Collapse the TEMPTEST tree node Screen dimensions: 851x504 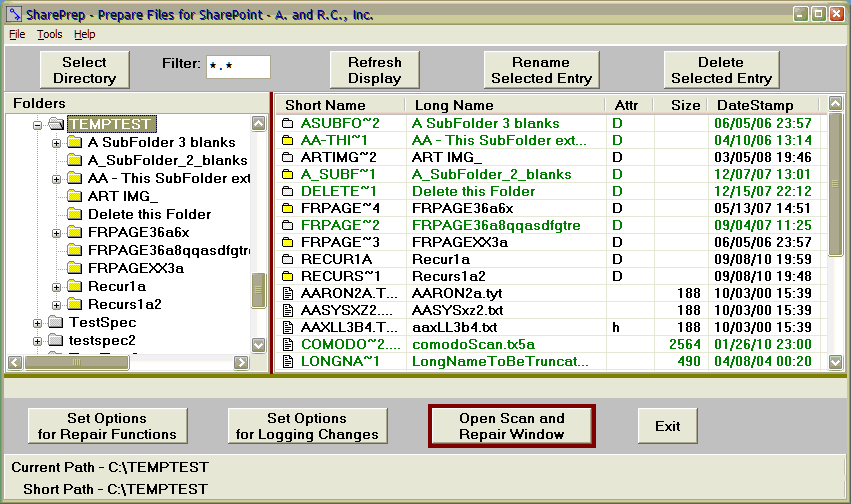[x=37, y=125]
